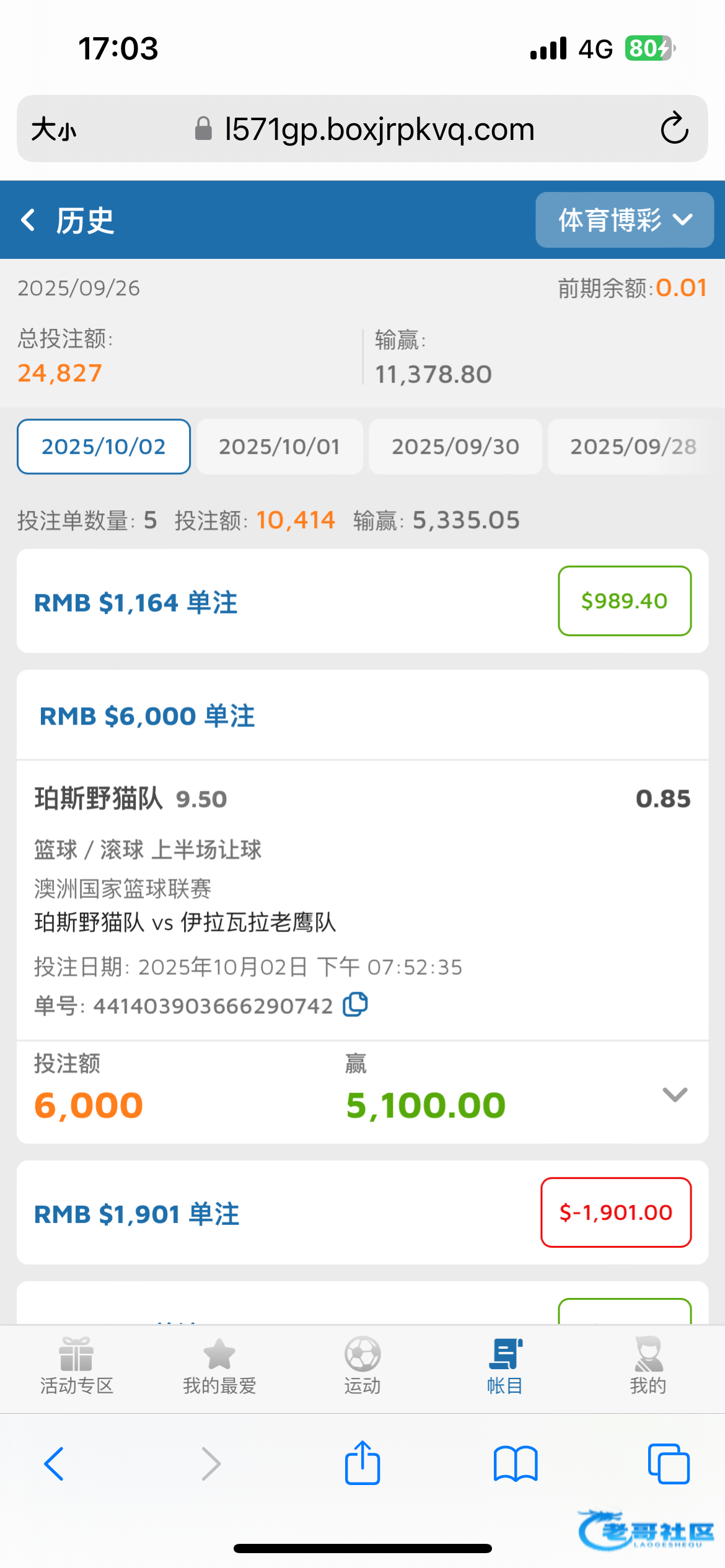Open the 体育博彩 category dropdown

(x=625, y=220)
